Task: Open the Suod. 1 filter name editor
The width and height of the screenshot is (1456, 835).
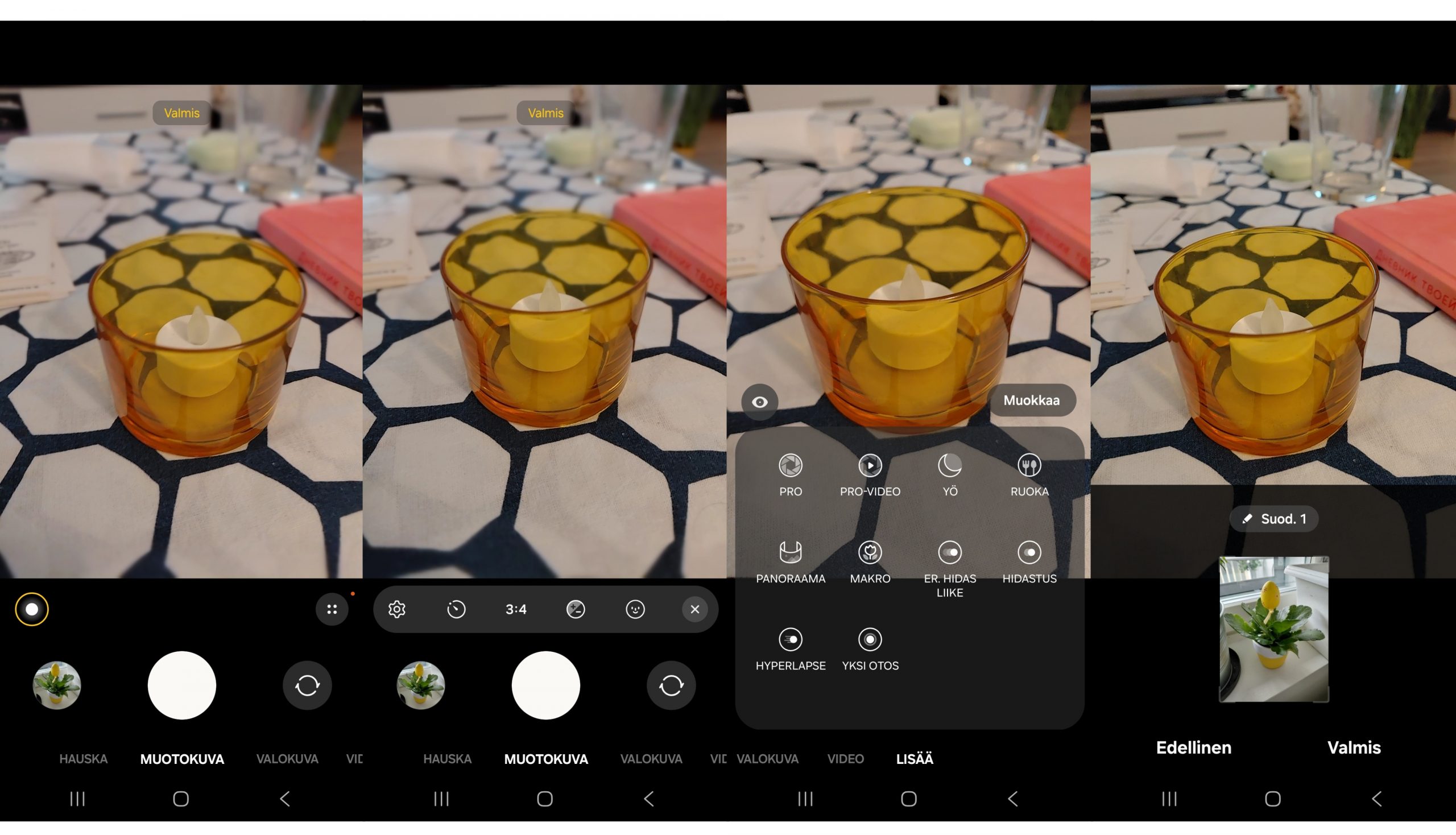Action: pos(1273,519)
